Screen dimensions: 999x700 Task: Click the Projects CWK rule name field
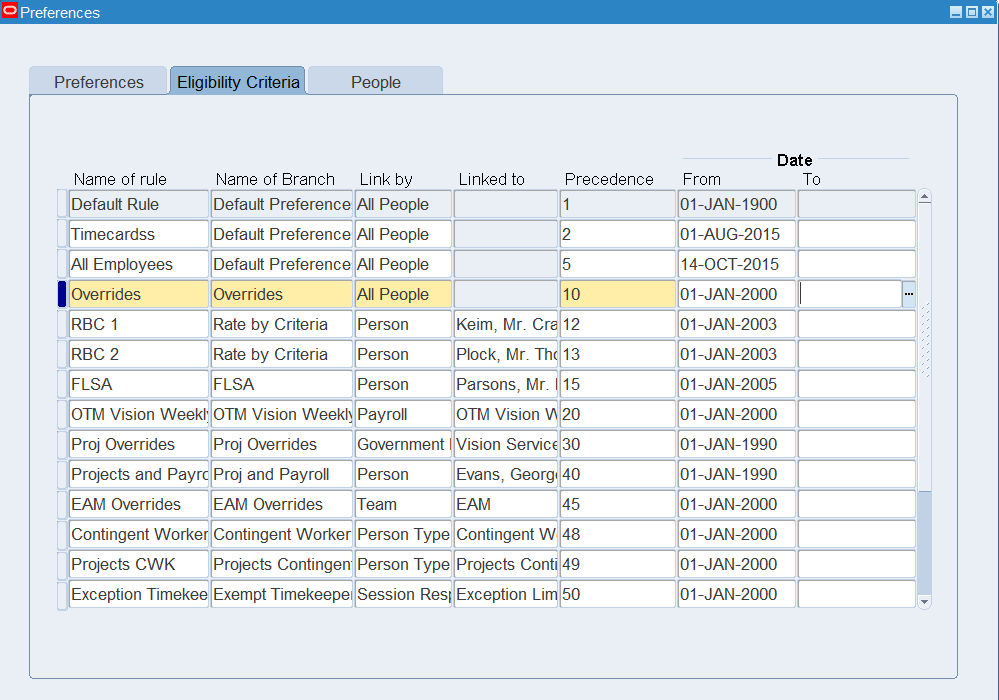pos(139,564)
